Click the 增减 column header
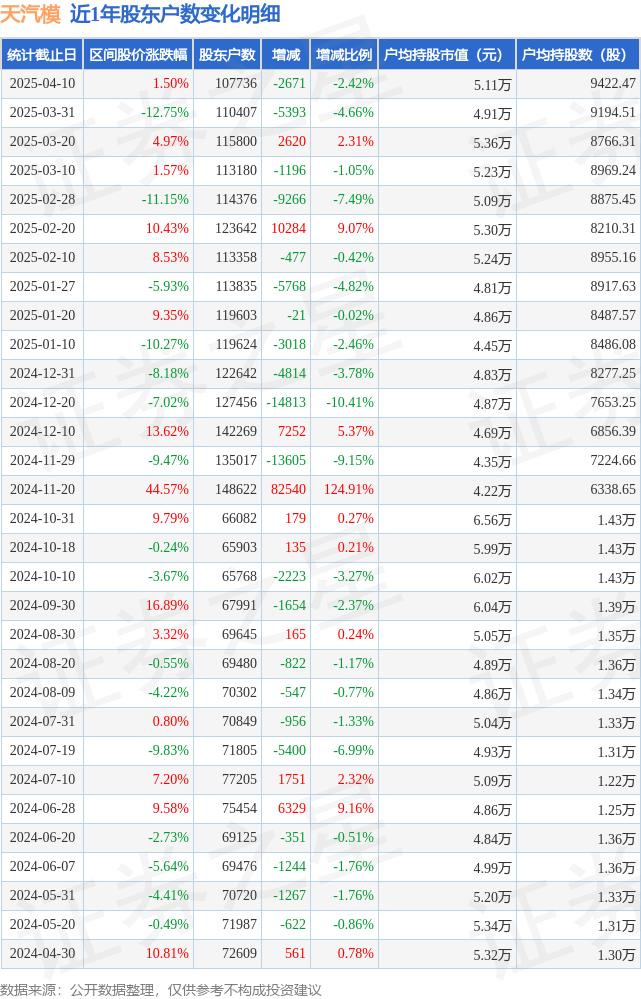The width and height of the screenshot is (641, 999). [x=285, y=55]
